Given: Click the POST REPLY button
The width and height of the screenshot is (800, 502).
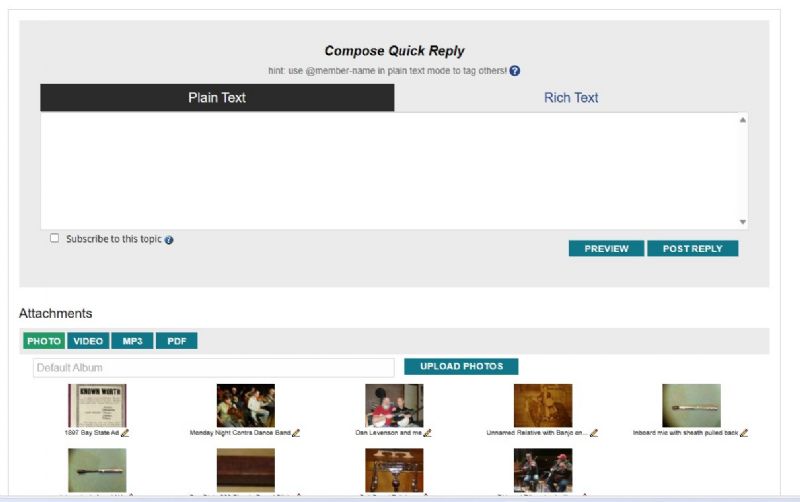Looking at the screenshot, I should [692, 248].
